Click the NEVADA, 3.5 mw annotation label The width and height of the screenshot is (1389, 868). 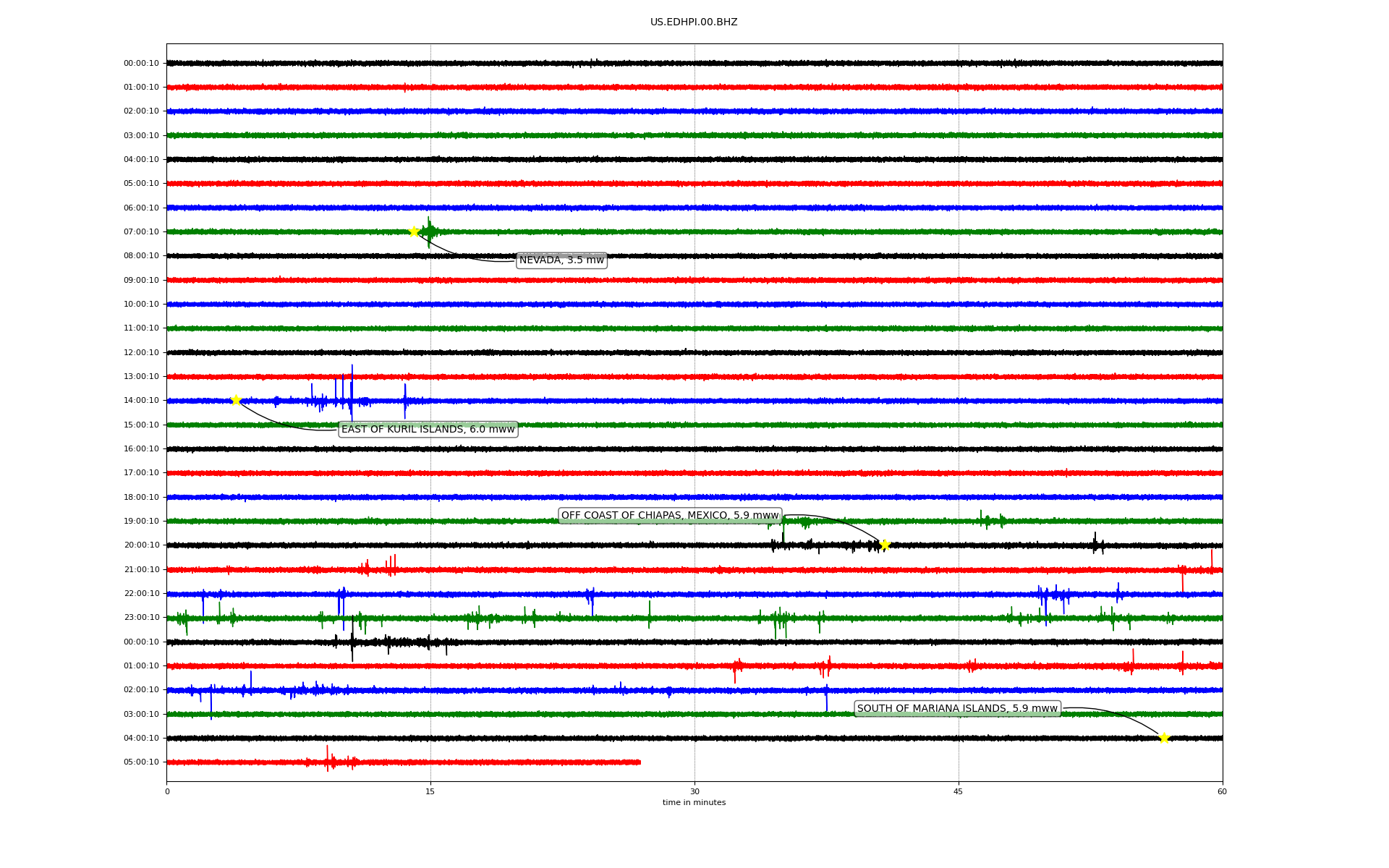coord(561,260)
